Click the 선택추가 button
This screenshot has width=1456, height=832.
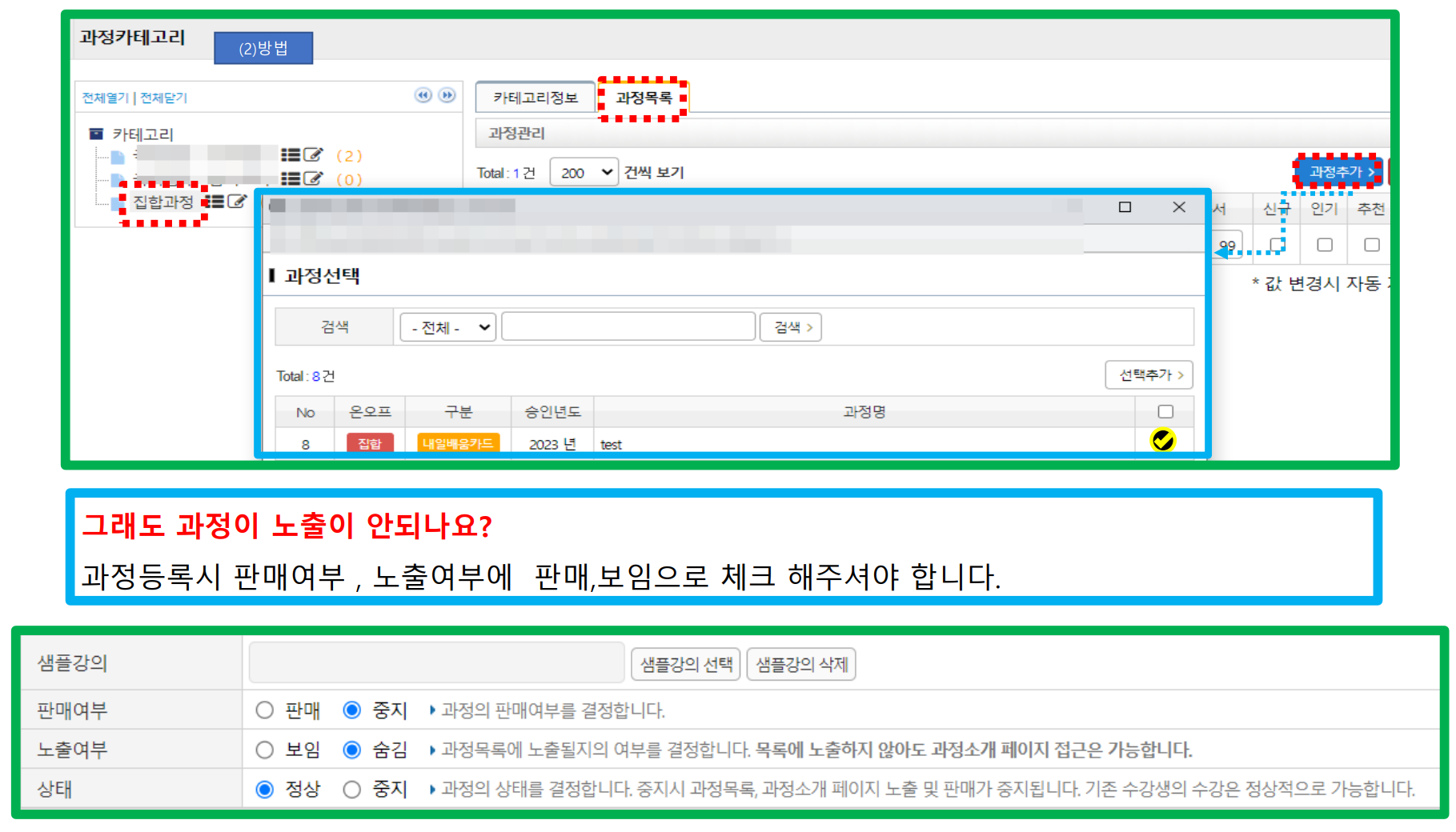coord(1149,375)
